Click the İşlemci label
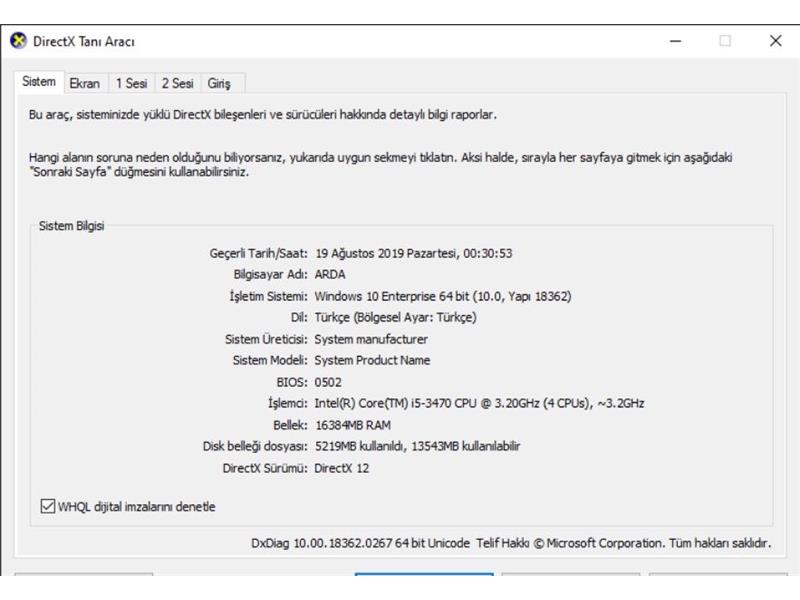The image size is (800, 600). (288, 403)
